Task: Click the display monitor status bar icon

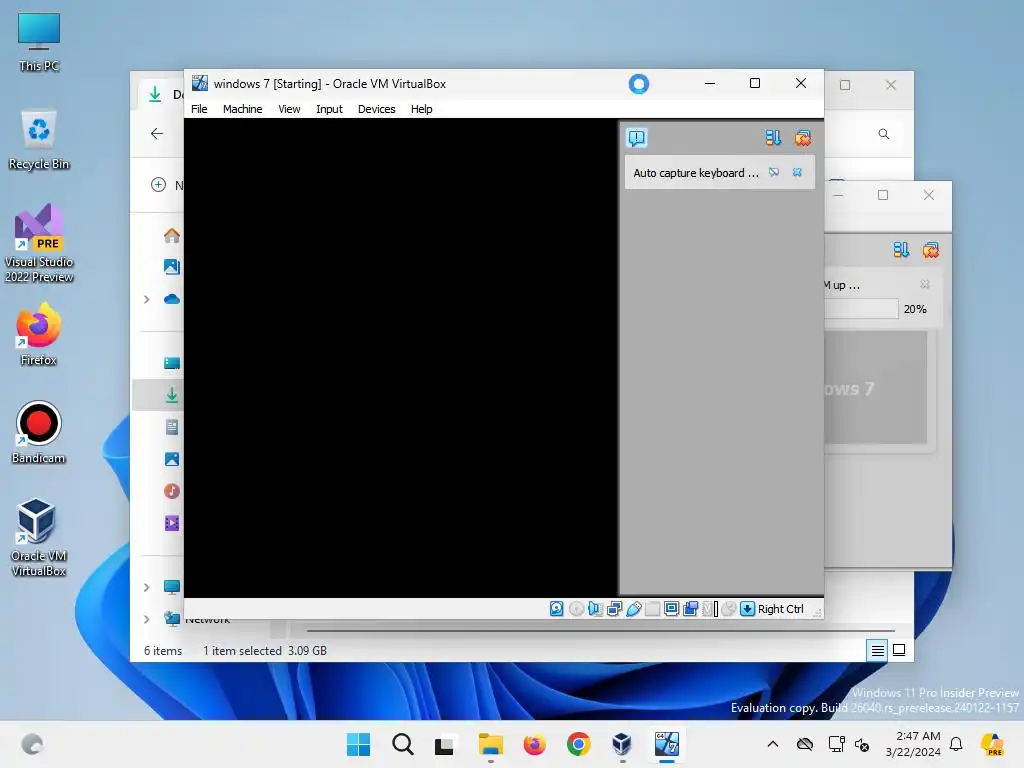Action: 671,609
